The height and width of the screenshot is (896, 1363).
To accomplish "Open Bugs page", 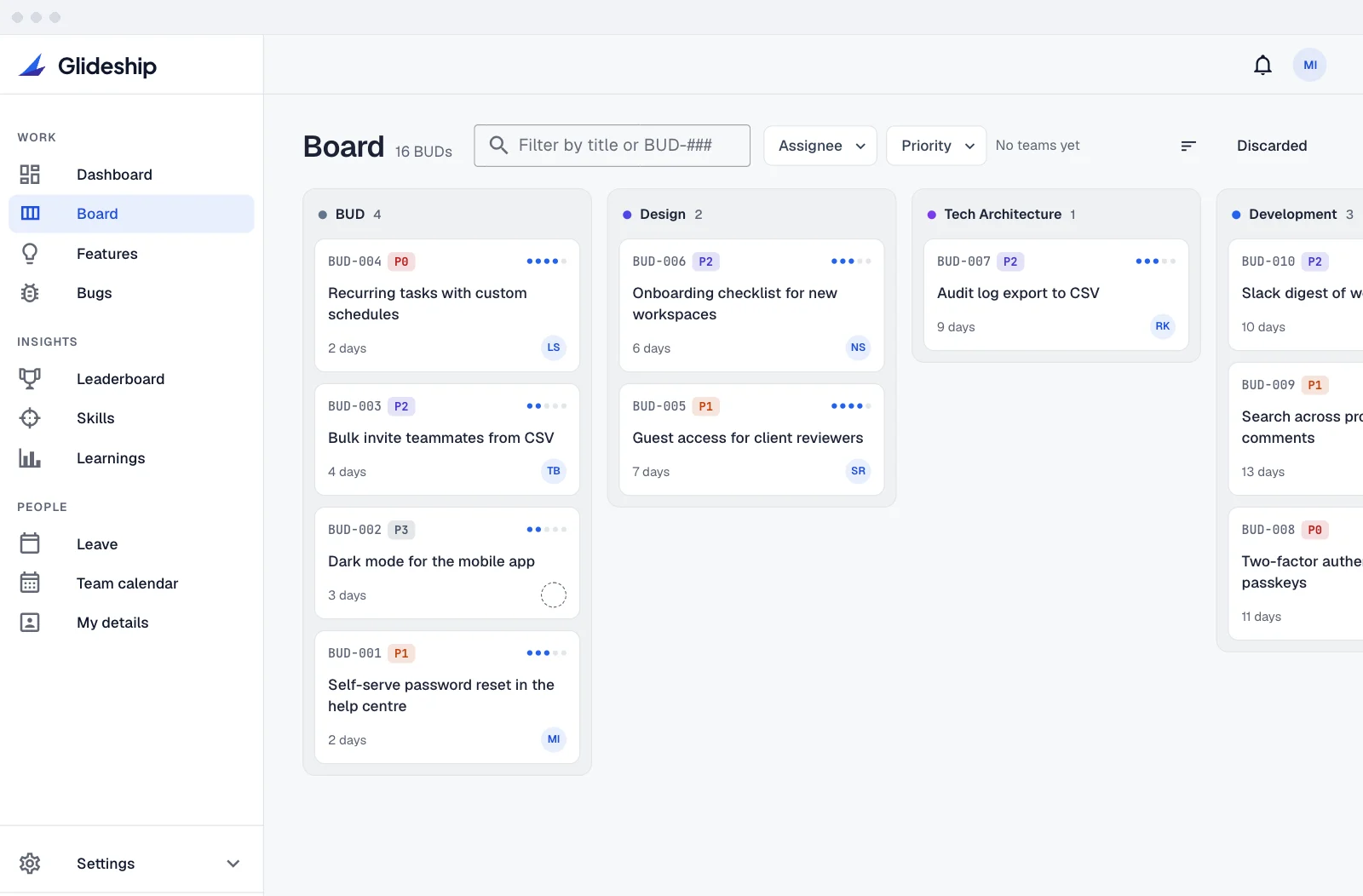I will pos(131,293).
